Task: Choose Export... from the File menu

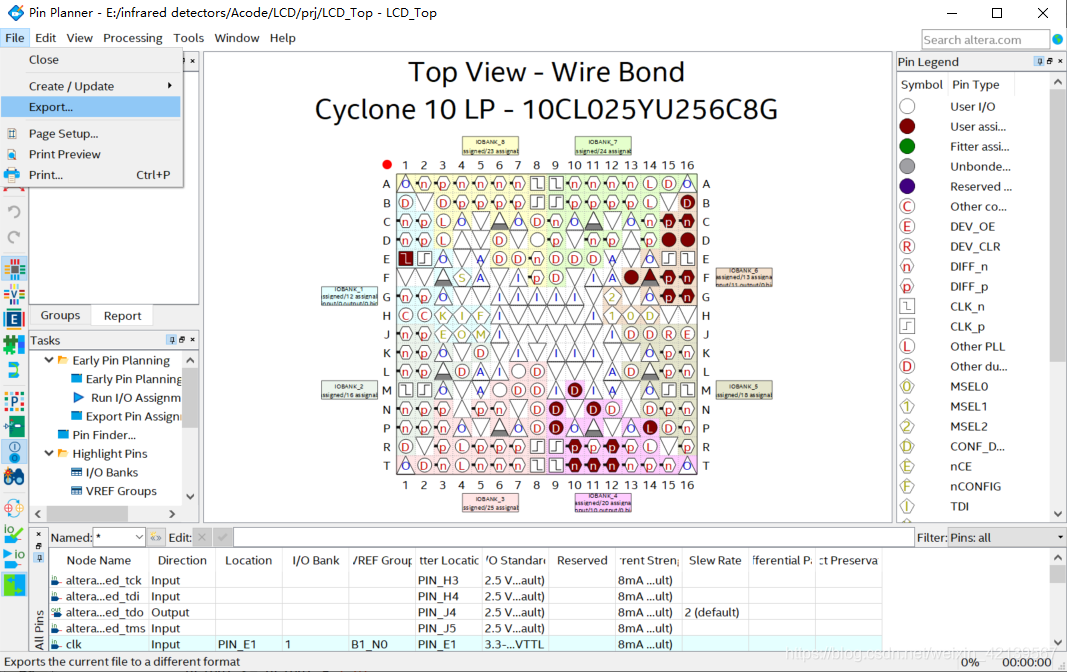Action: coord(91,107)
